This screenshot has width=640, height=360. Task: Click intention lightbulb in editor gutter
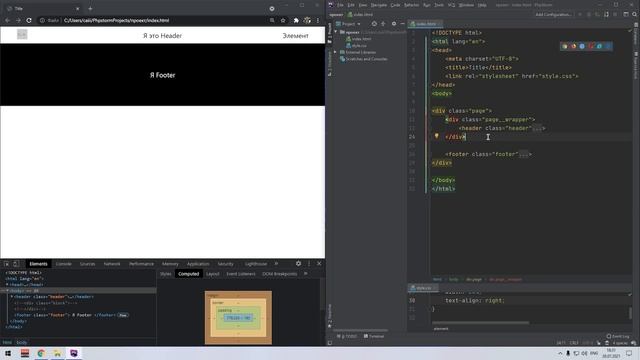tap(436, 136)
